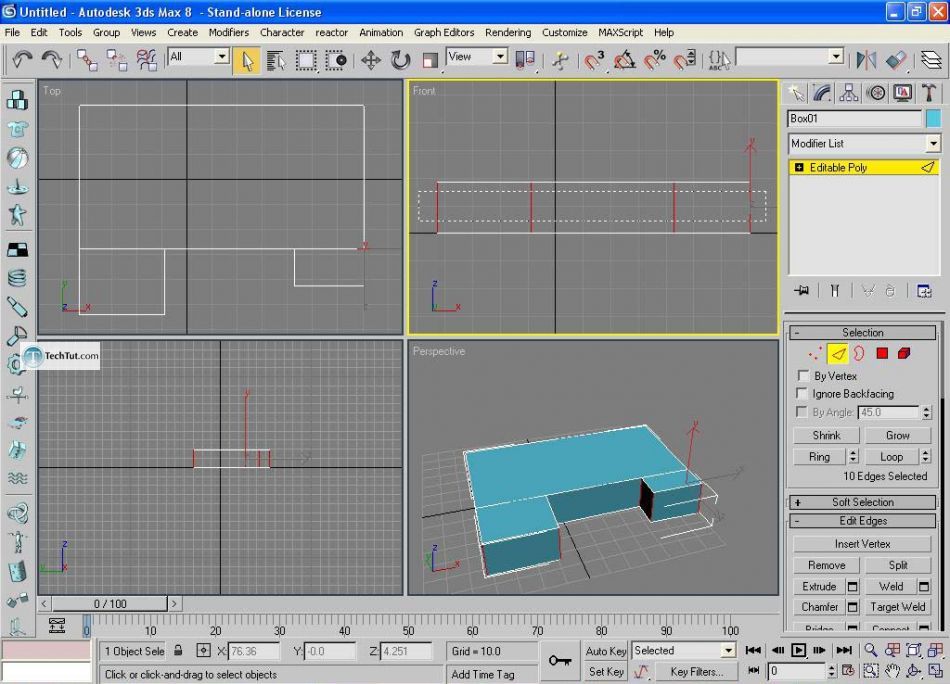950x684 pixels.
Task: Switch to the Create panel tab
Action: click(796, 93)
